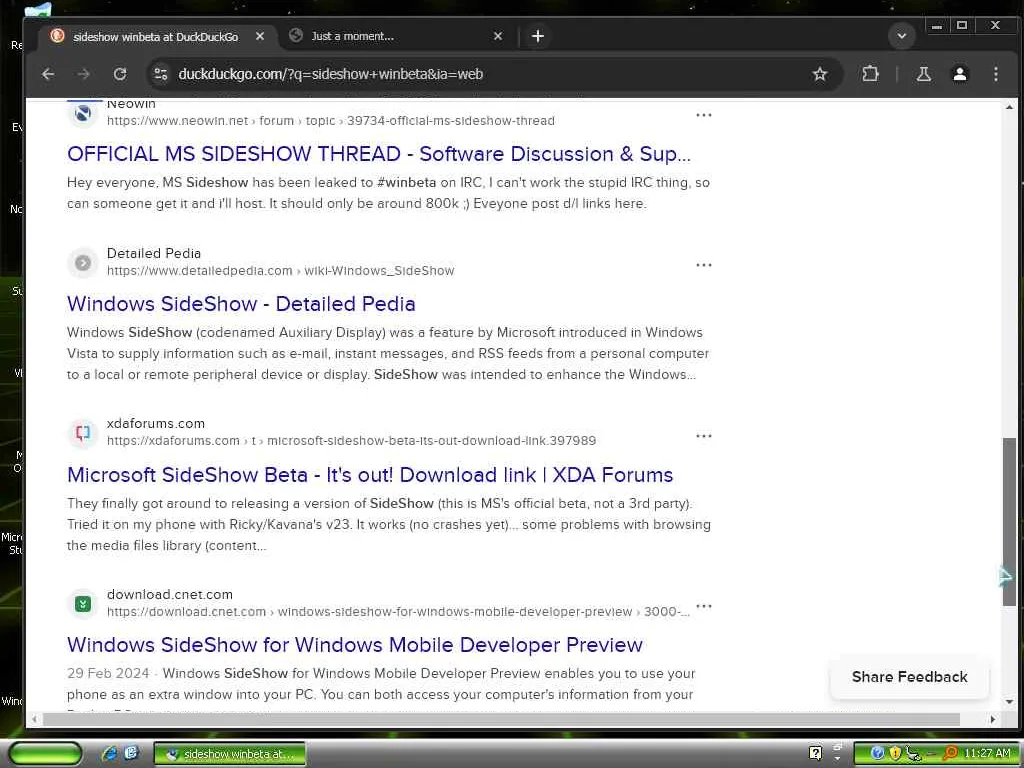Click the horizontal scroll-right arrow
The height and width of the screenshot is (768, 1024).
993,720
